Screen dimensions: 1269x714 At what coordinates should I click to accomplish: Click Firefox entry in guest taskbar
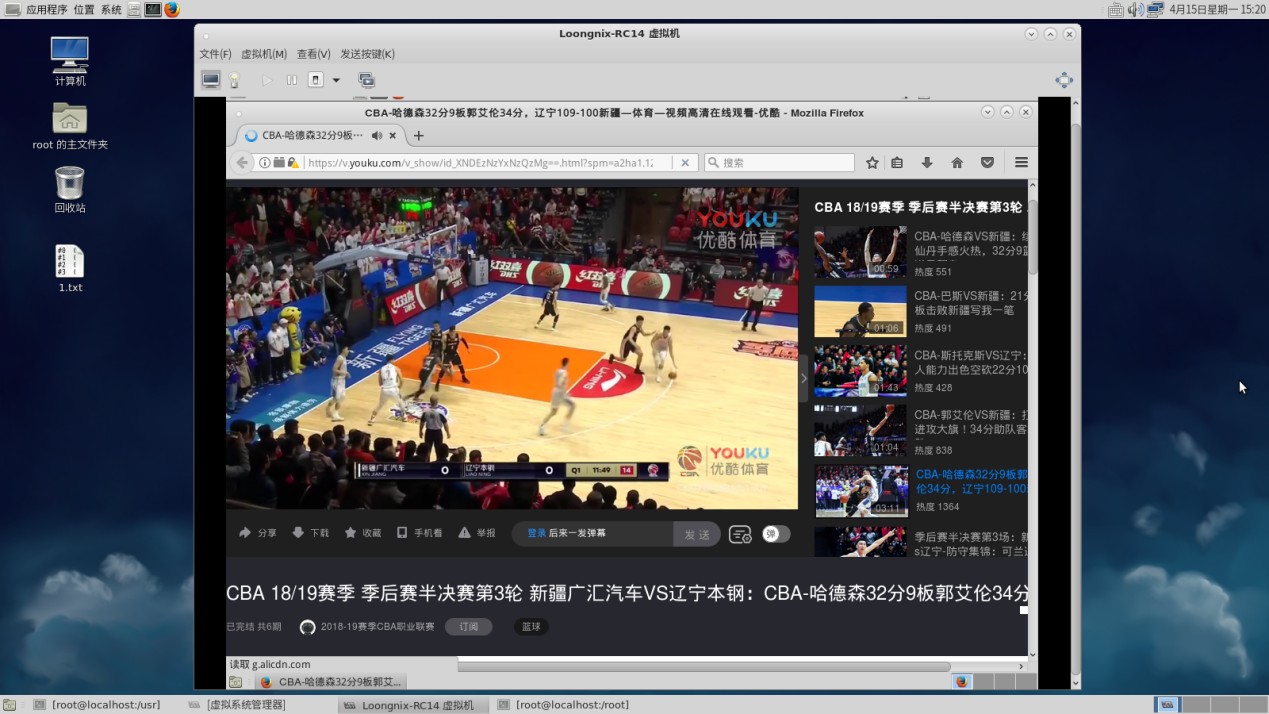point(330,682)
